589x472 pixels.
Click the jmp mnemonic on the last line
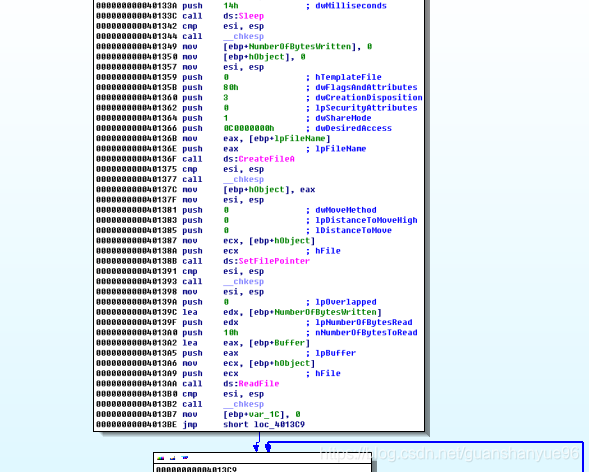[x=190, y=425]
